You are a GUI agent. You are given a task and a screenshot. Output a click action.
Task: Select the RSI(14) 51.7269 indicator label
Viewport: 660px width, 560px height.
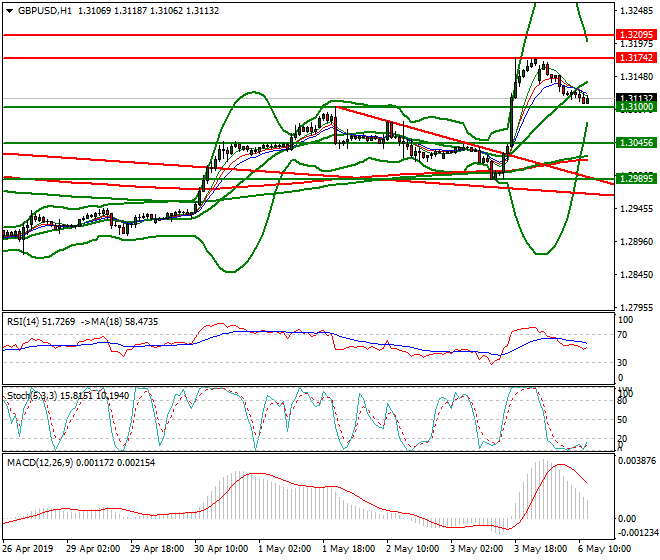point(41,322)
